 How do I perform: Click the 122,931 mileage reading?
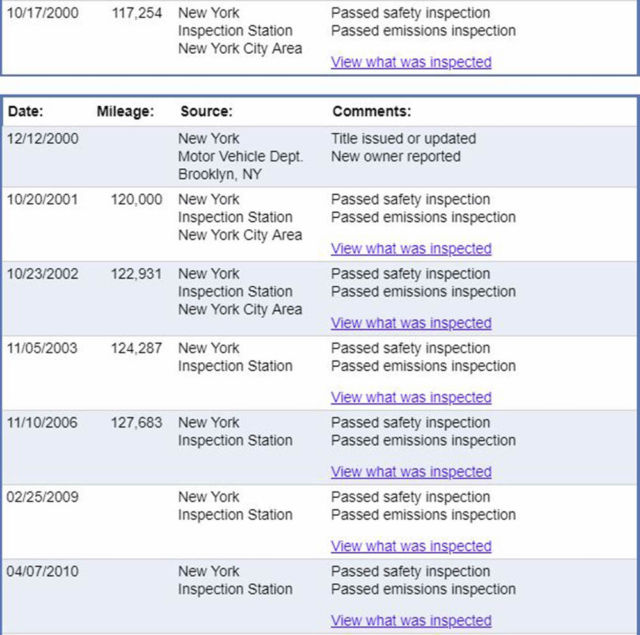(136, 274)
